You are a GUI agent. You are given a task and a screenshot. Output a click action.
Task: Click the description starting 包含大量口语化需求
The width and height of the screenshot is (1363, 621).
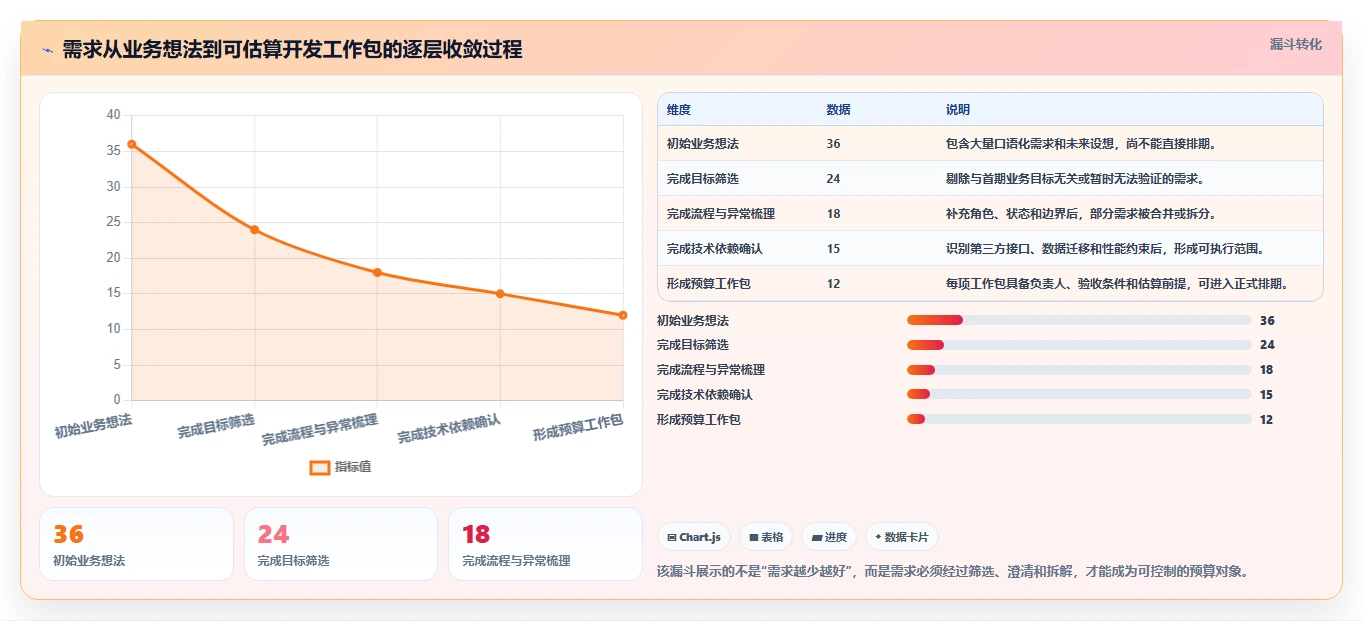pyautogui.click(x=1081, y=144)
